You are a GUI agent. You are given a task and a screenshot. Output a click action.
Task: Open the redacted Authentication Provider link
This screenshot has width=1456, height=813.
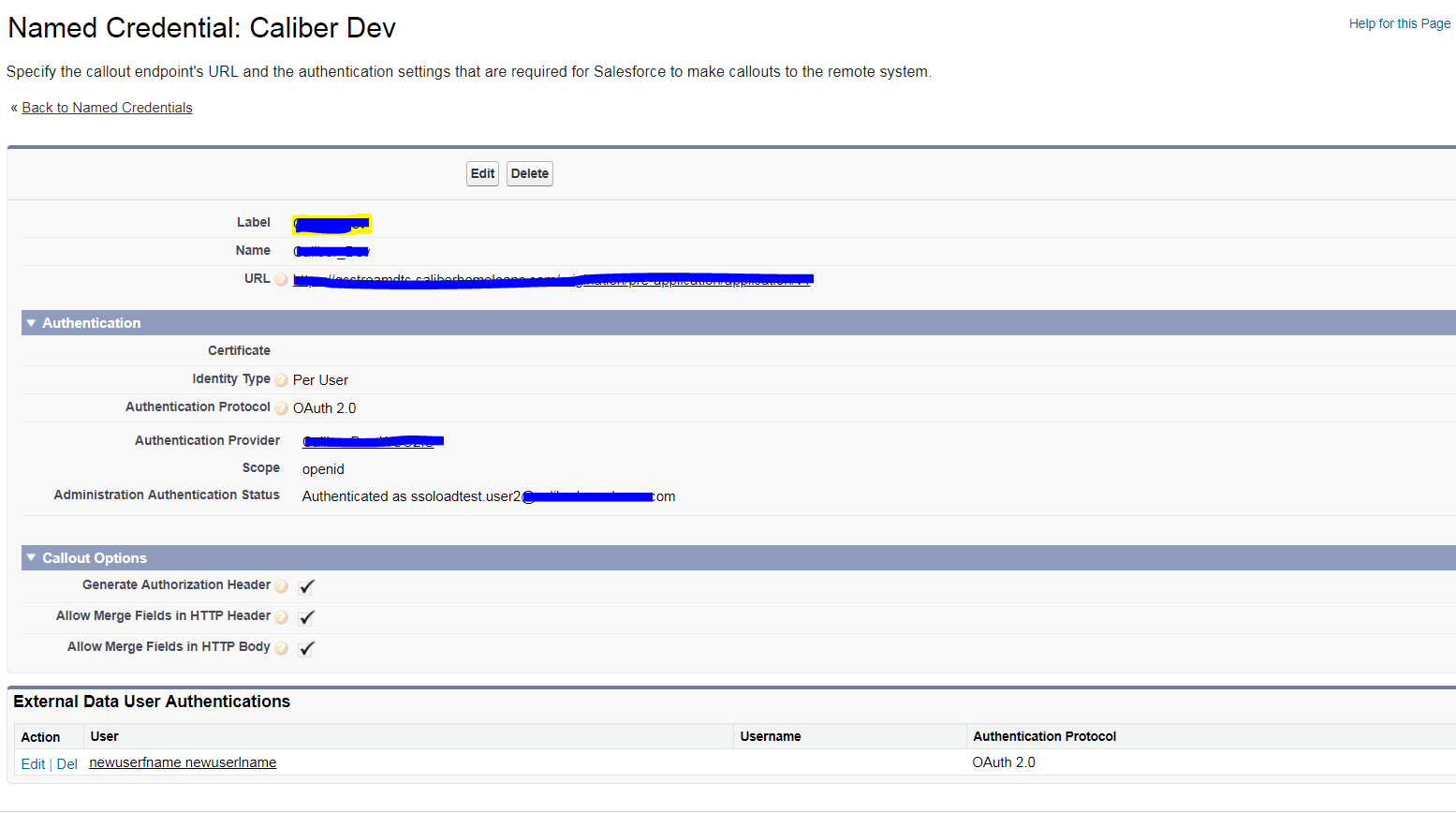point(373,441)
